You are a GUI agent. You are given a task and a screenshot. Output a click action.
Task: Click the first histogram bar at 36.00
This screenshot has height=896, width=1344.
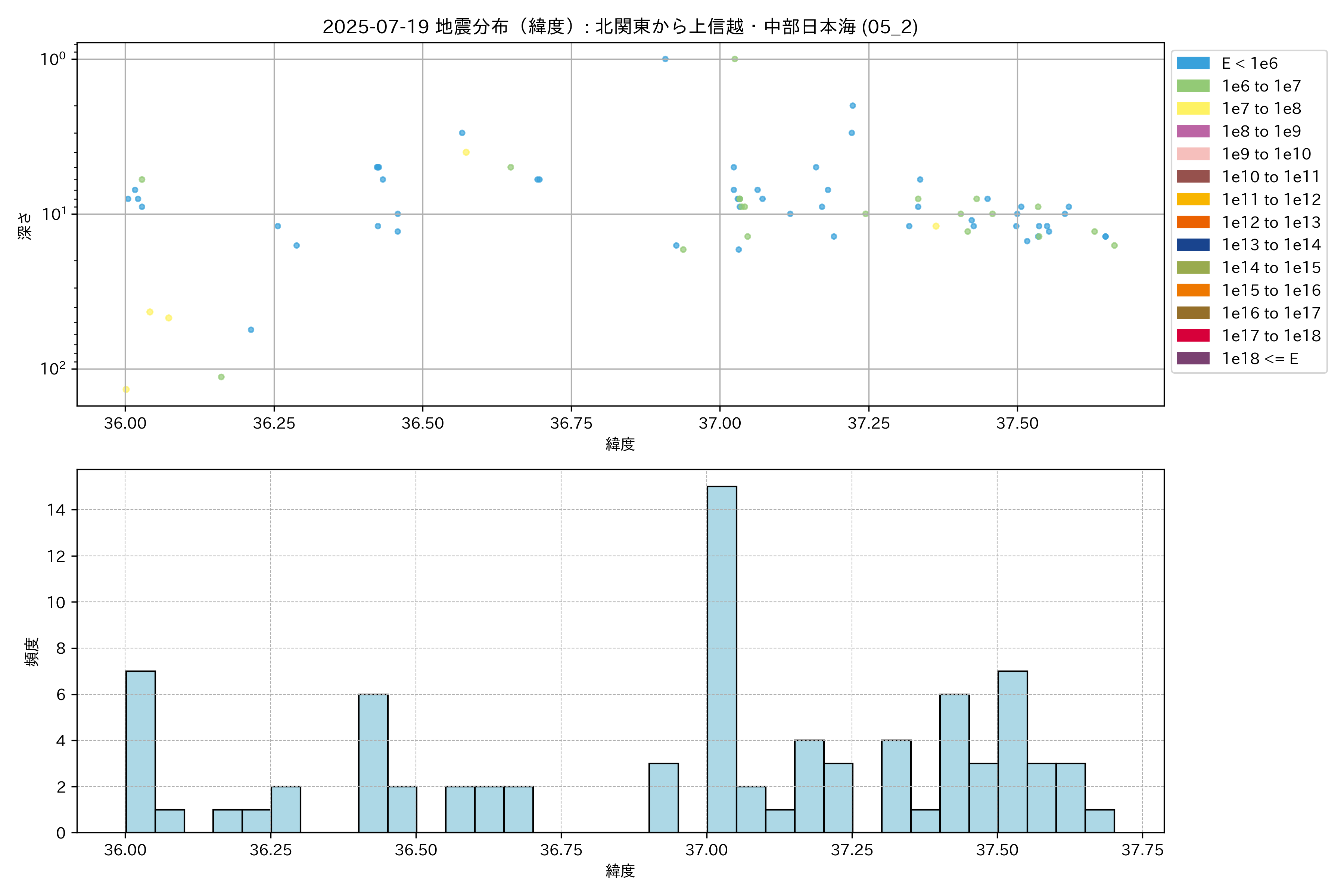[141, 752]
